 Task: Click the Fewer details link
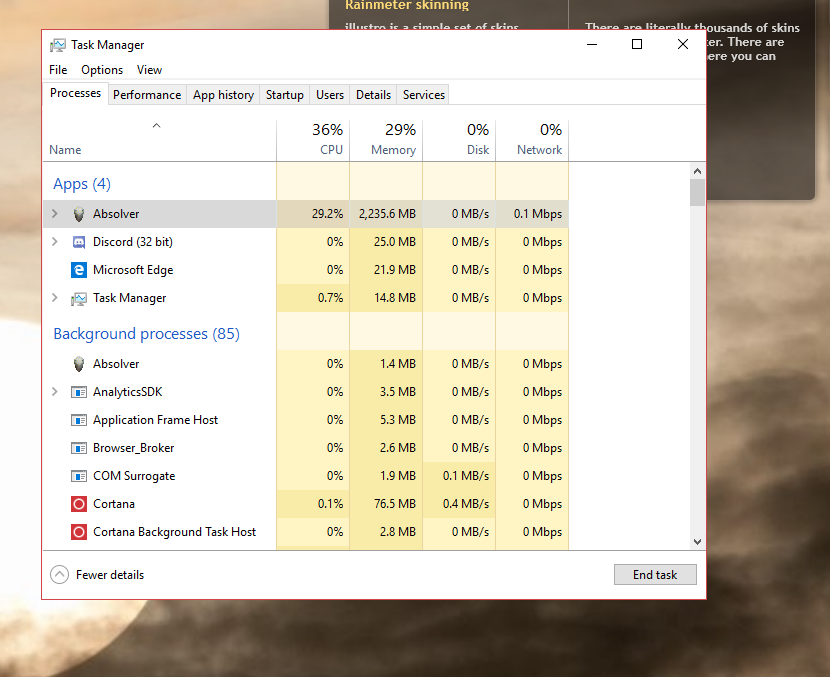tap(110, 575)
